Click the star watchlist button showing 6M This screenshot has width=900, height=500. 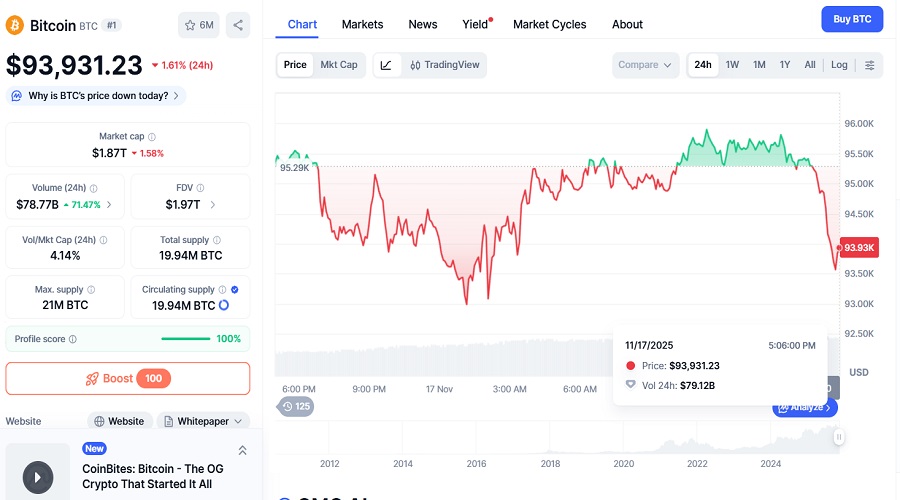[199, 25]
